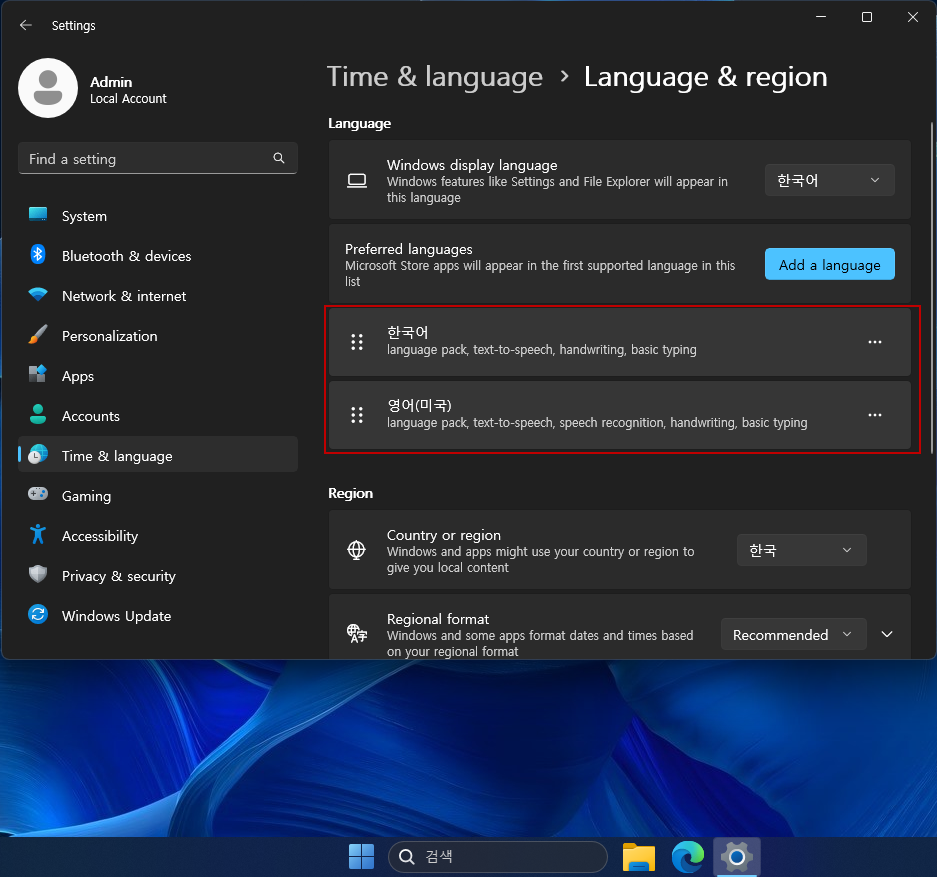Click the Regional format language icon
The height and width of the screenshot is (877, 937).
(x=357, y=634)
